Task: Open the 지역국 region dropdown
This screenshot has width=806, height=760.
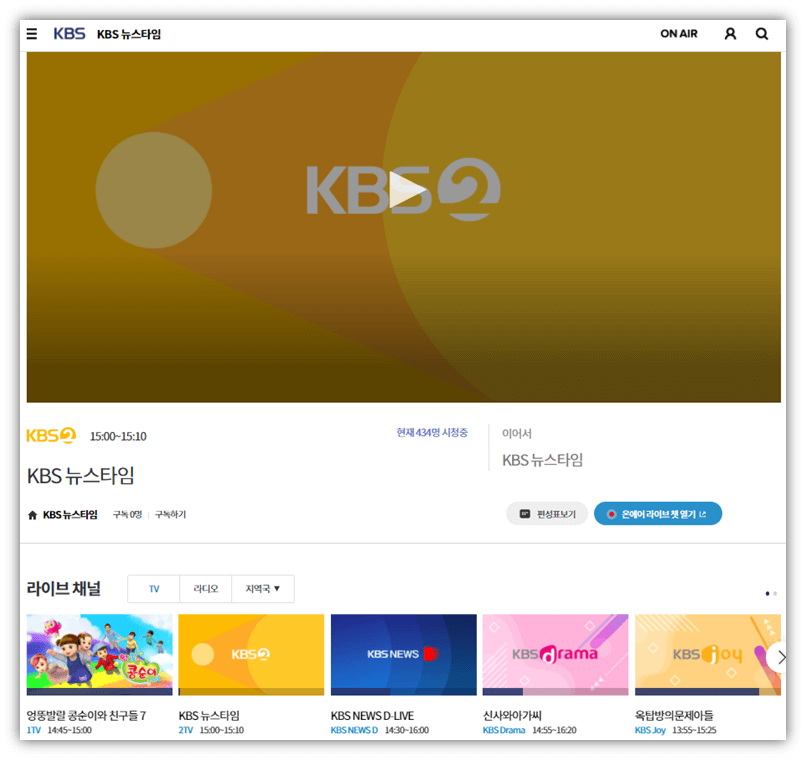Action: tap(262, 589)
